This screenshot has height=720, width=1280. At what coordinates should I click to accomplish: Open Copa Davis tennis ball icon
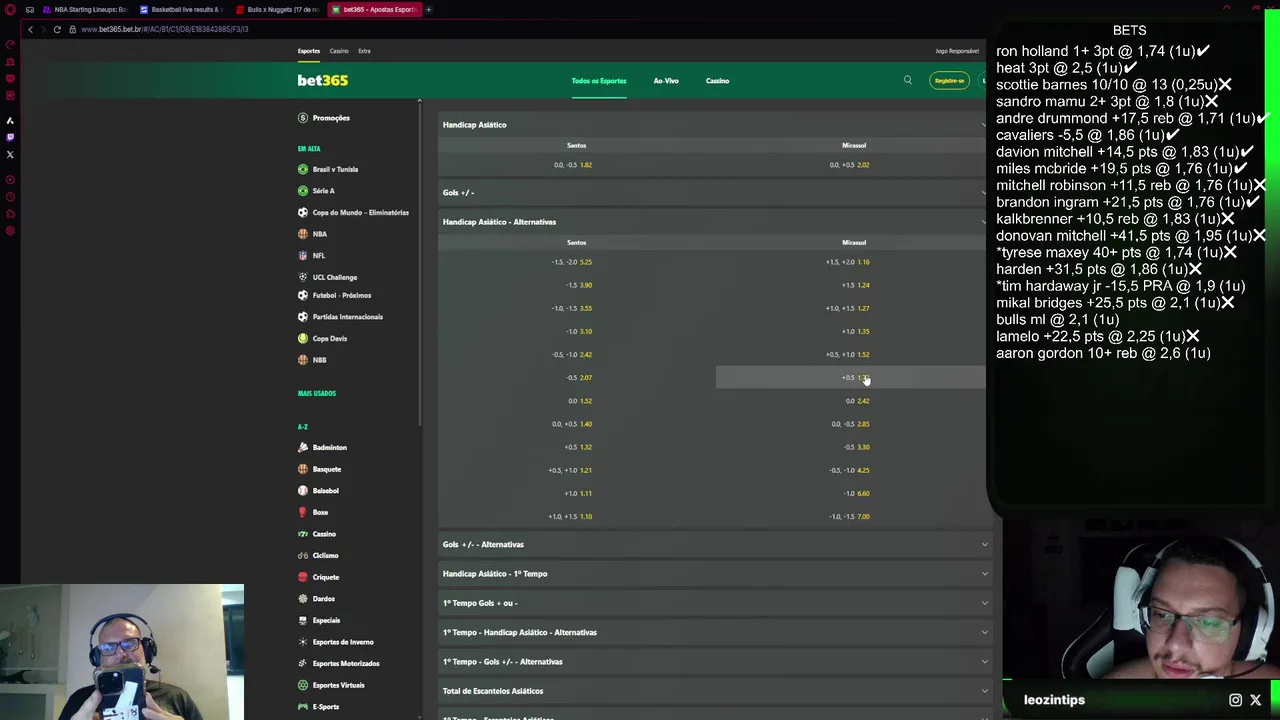pos(303,339)
